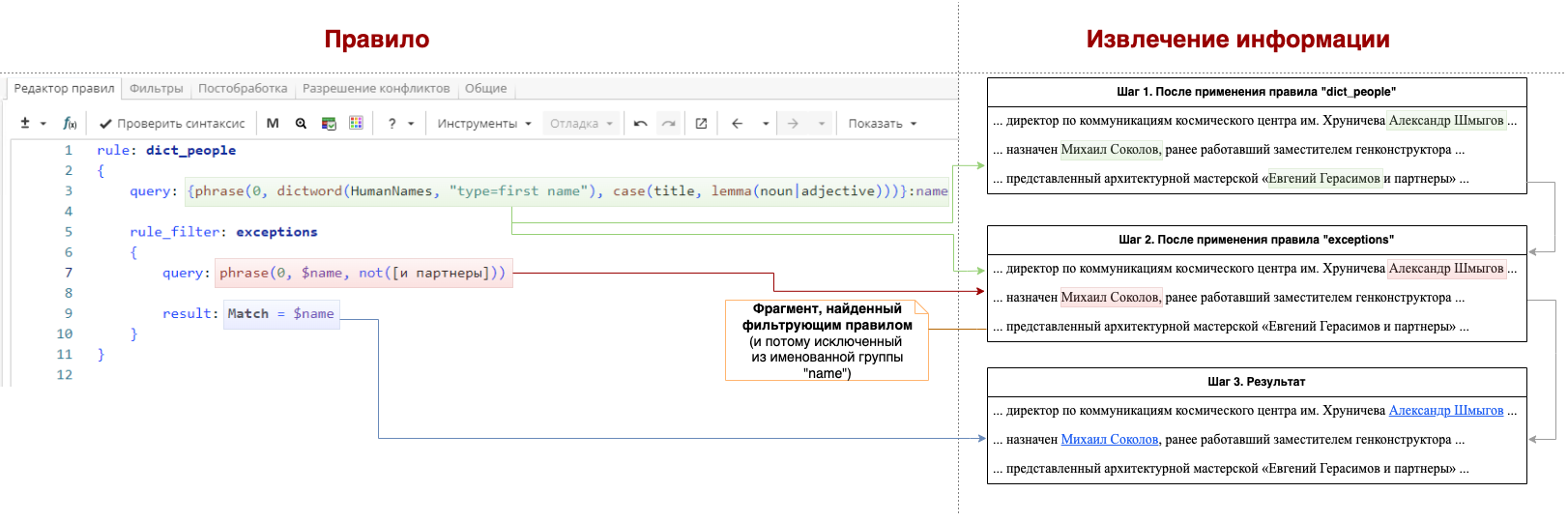Click highlighted Александр Шмыгов in Шаг 1
This screenshot has height=522, width=1568.
click(1446, 121)
